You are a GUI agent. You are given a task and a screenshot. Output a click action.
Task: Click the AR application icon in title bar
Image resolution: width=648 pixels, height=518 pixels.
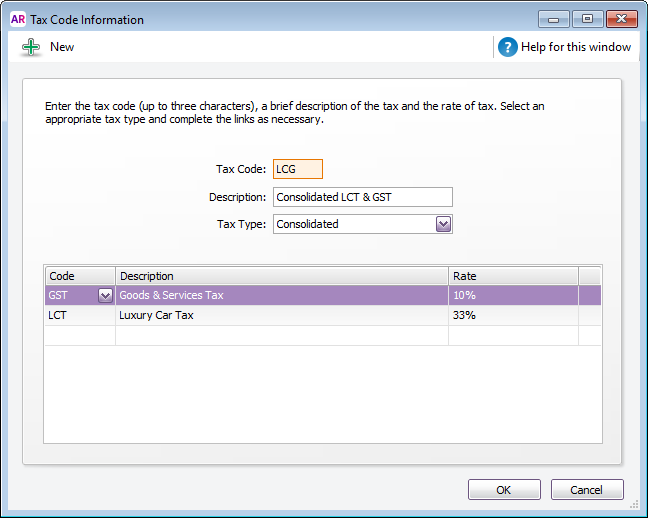tap(17, 19)
